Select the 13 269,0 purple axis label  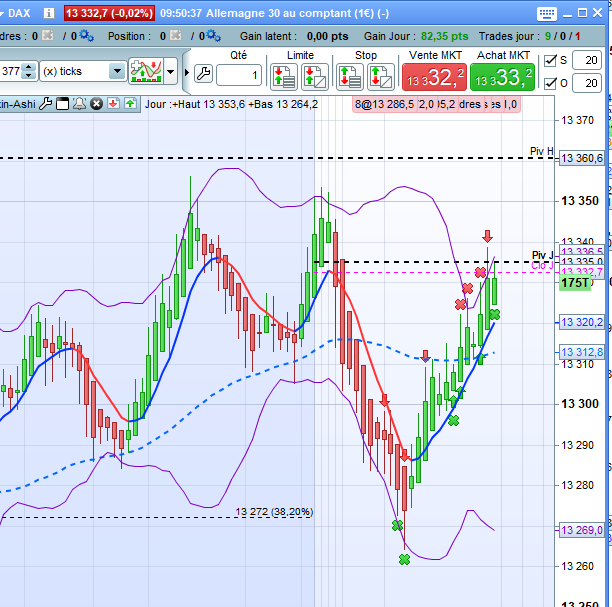[x=582, y=530]
